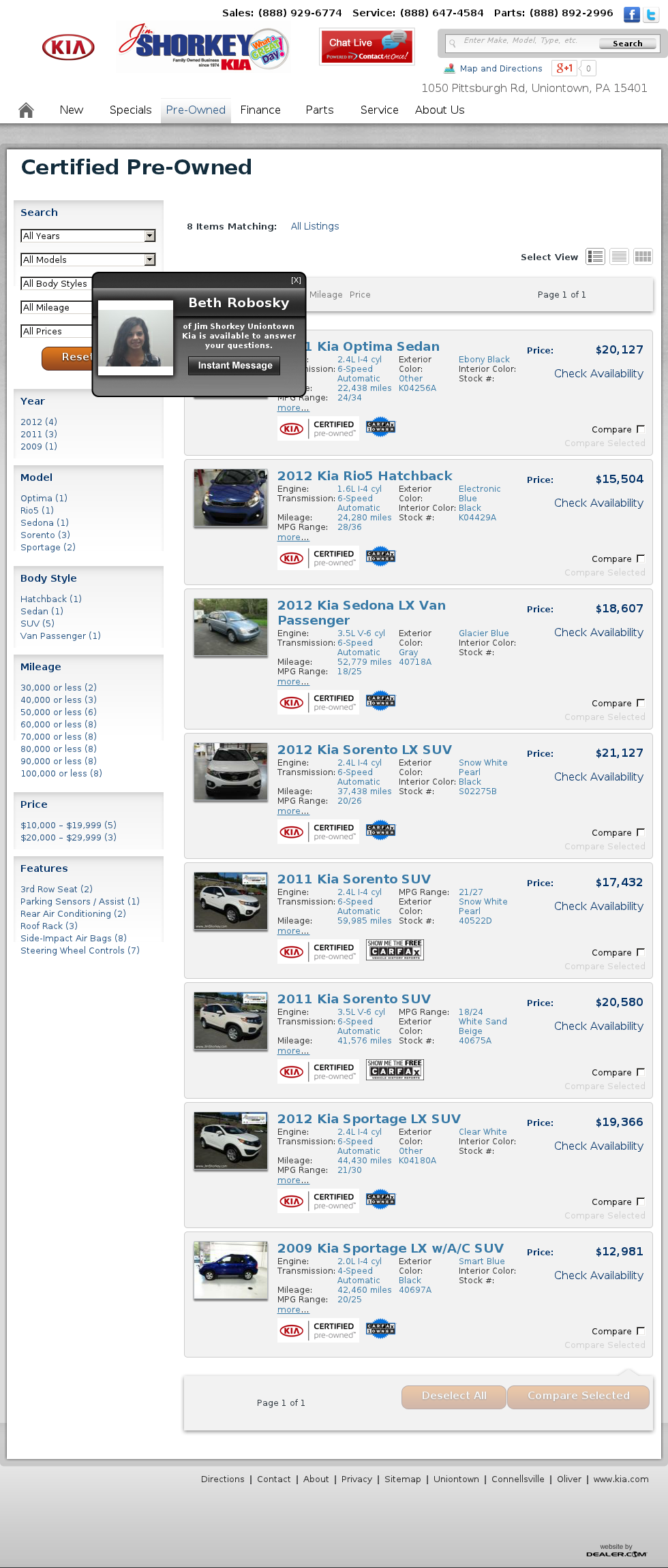Switch to grid view icon
This screenshot has width=668, height=1568.
point(643,256)
